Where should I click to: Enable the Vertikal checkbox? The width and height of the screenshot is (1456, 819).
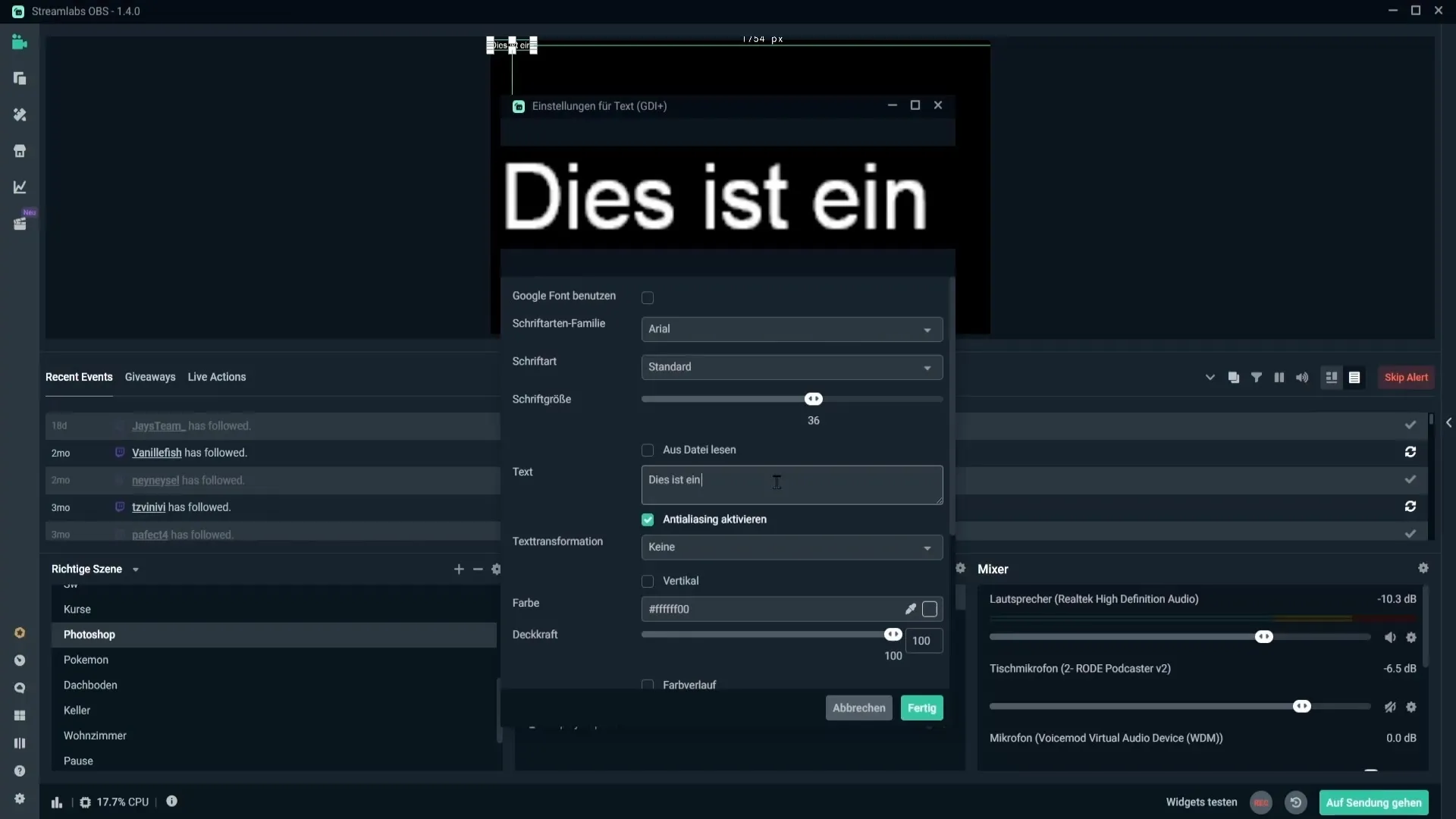(x=648, y=582)
